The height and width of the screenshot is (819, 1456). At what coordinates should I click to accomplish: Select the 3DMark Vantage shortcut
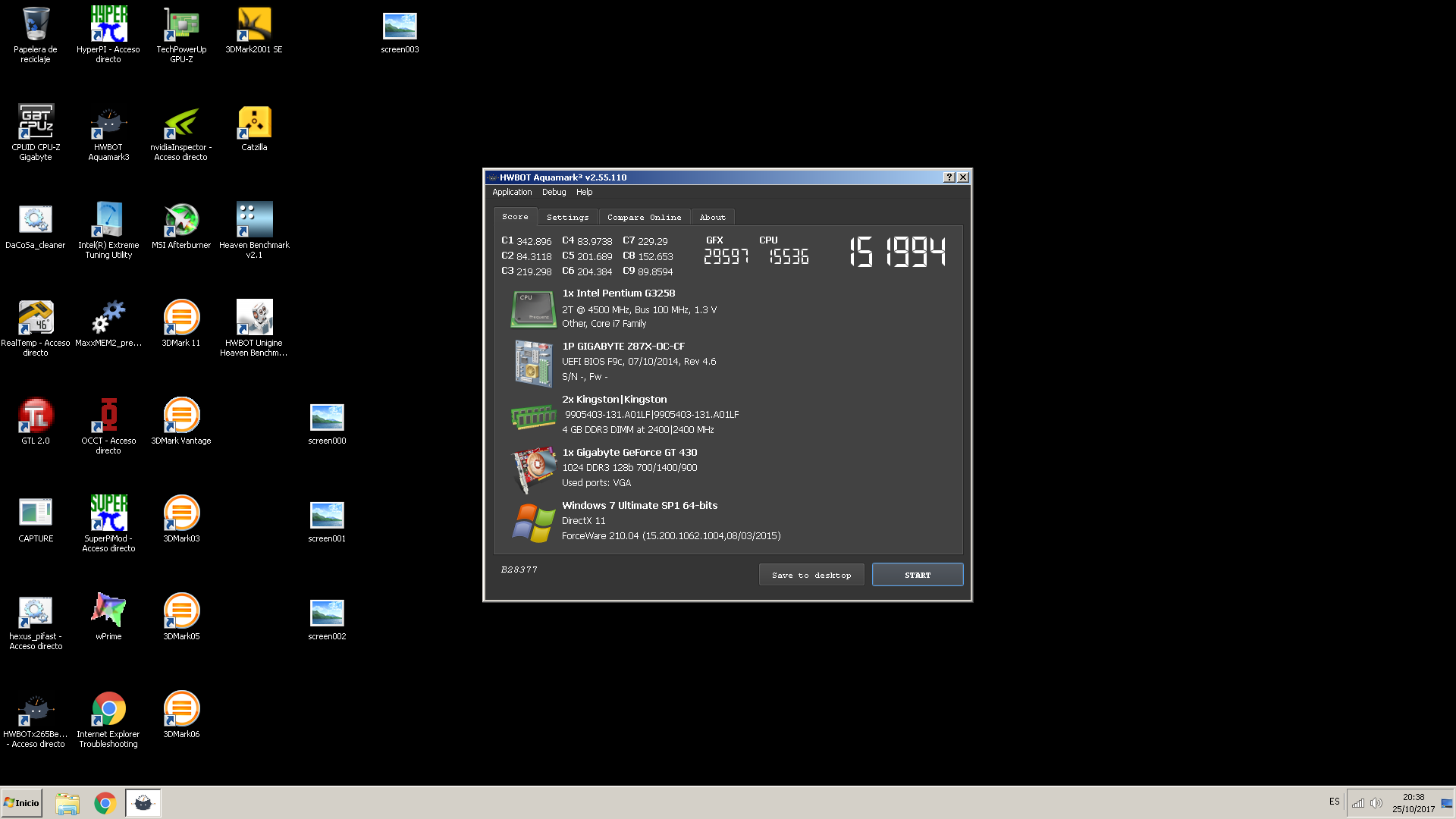coord(181,422)
